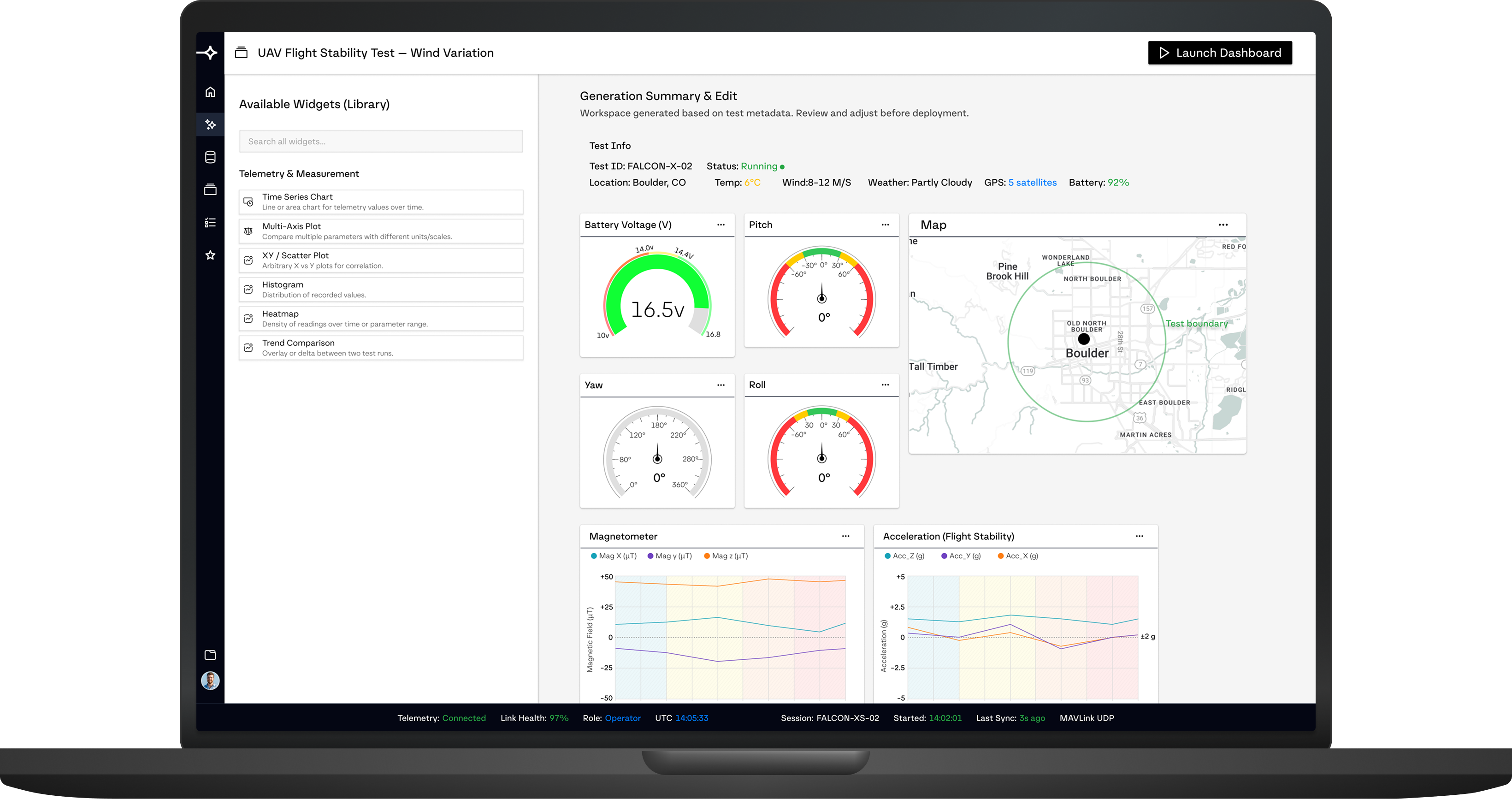Click the Trend Comparison widget icon
This screenshot has width=1512, height=799.
pos(248,348)
